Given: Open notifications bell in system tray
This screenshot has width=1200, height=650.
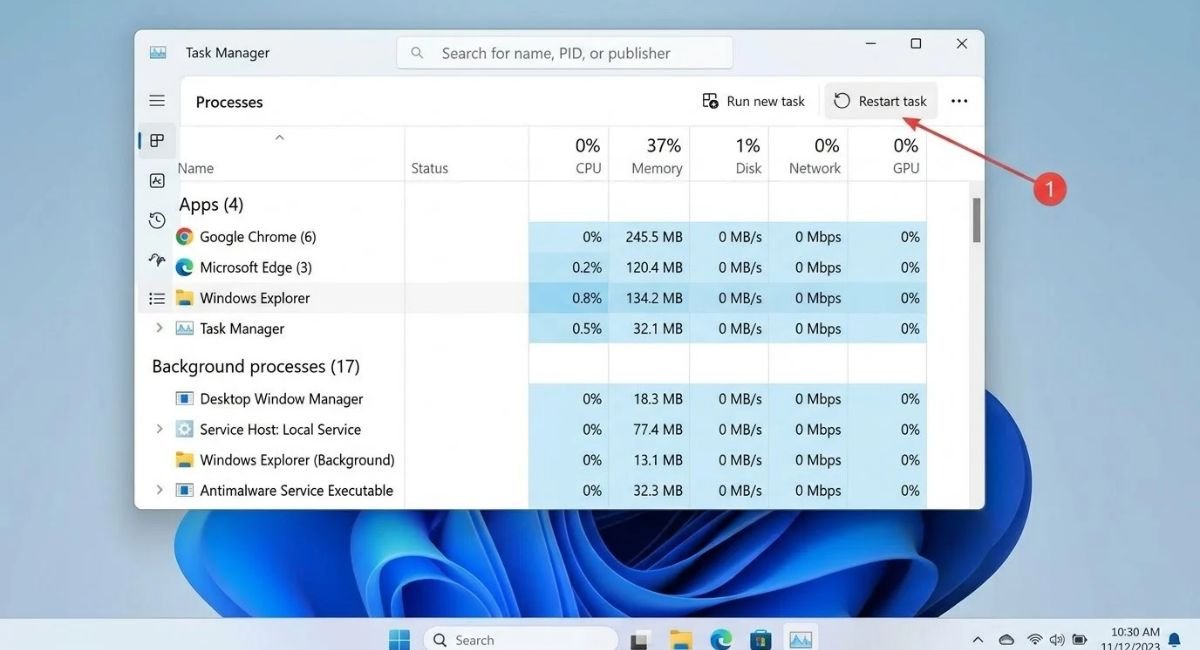Looking at the screenshot, I should pos(1174,640).
